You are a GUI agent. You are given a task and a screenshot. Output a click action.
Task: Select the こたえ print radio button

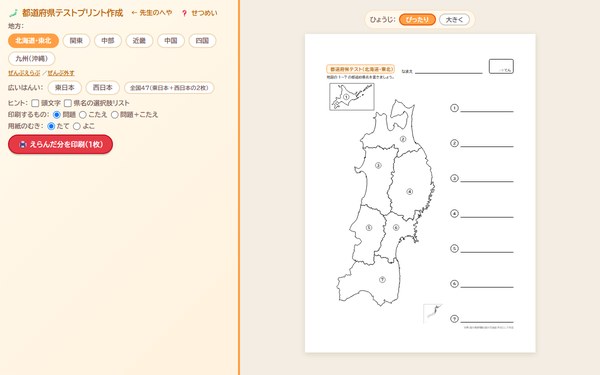point(83,114)
